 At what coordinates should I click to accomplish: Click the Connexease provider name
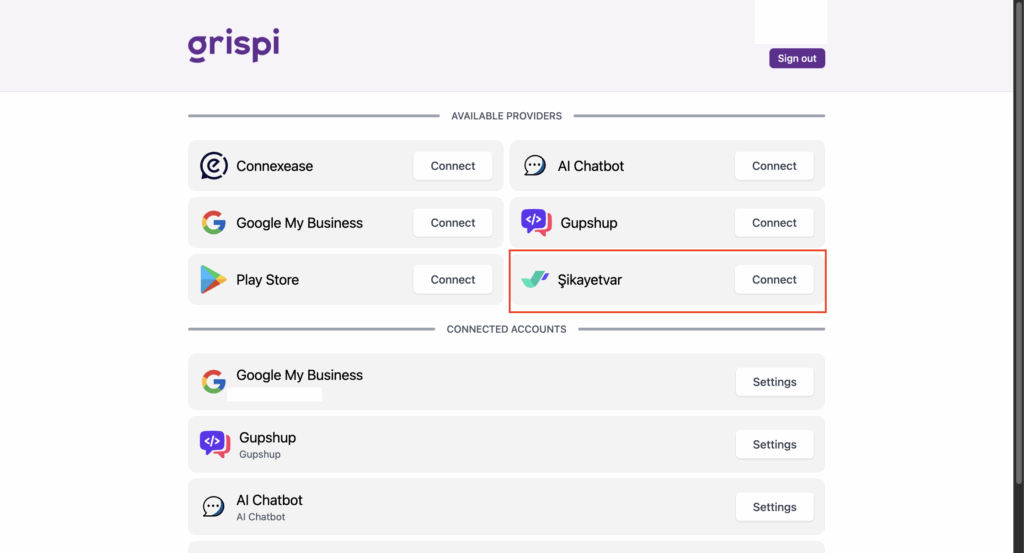pos(274,166)
